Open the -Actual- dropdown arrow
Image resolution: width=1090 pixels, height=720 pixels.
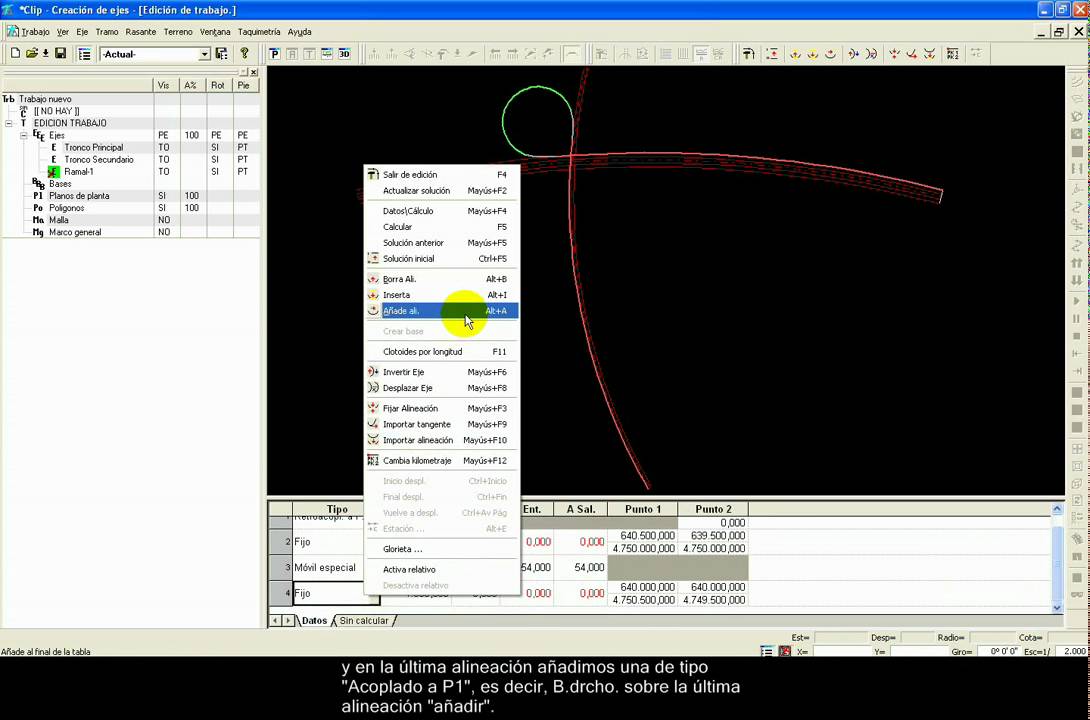[204, 54]
